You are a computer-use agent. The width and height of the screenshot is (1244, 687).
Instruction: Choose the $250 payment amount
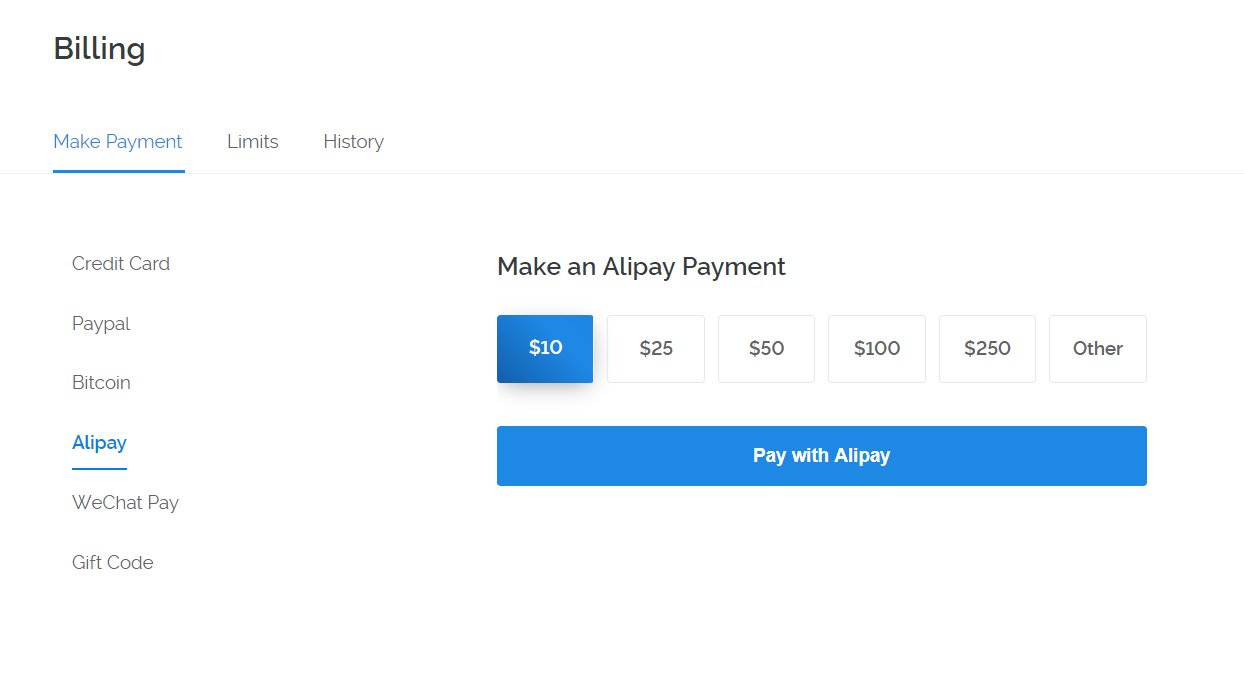coord(987,349)
